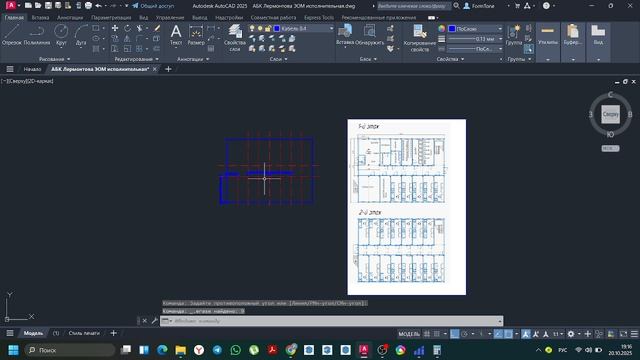Click the Move tool cross-arrows icon
640x360 pixels.
[115, 28]
